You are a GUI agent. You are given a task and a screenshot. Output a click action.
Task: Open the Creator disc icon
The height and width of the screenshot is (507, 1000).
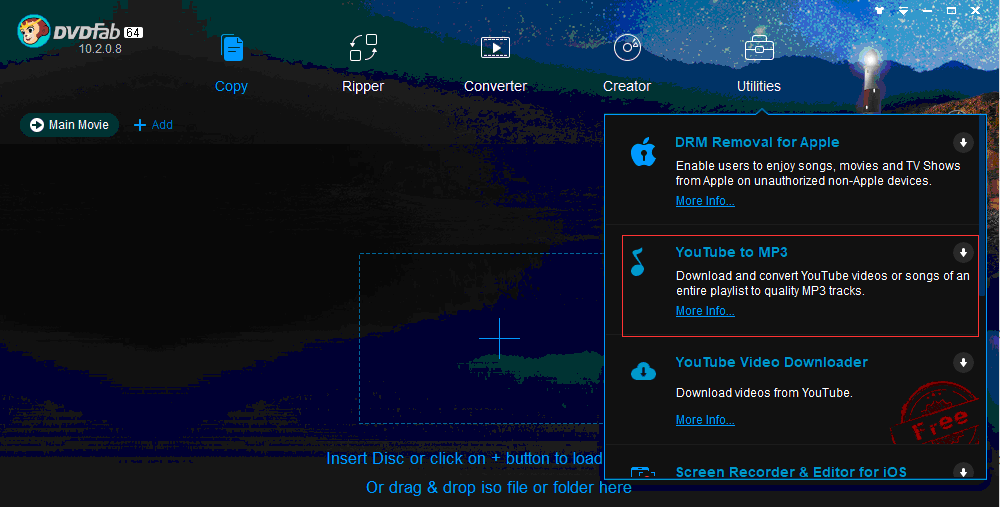tap(627, 48)
